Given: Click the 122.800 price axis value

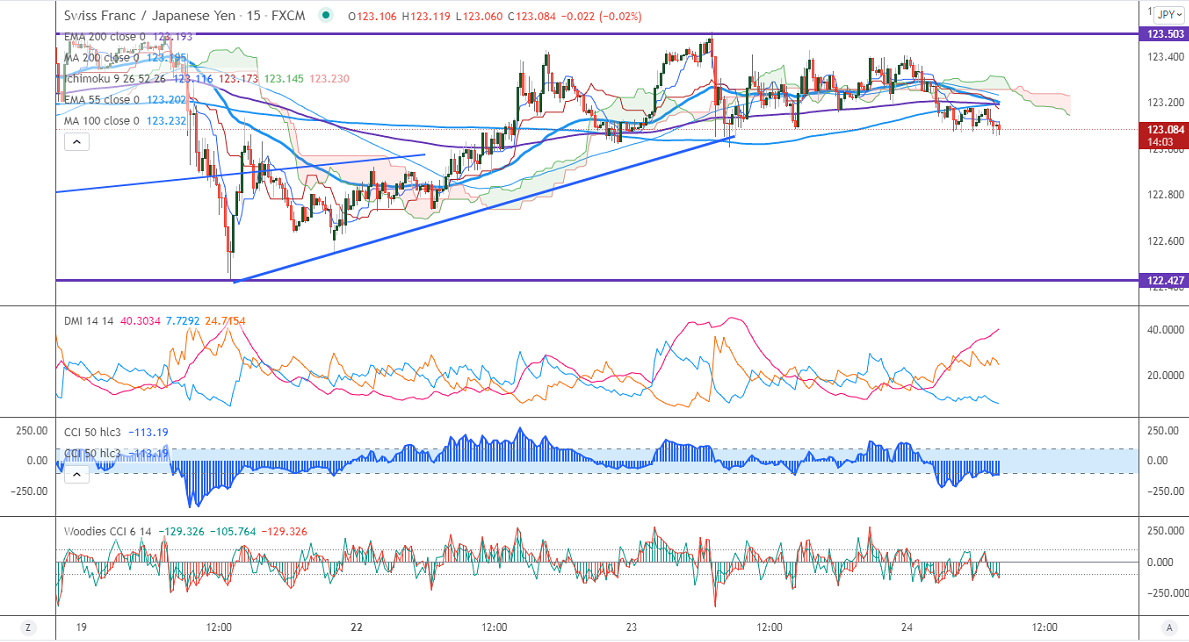Looking at the screenshot, I should pyautogui.click(x=1165, y=195).
